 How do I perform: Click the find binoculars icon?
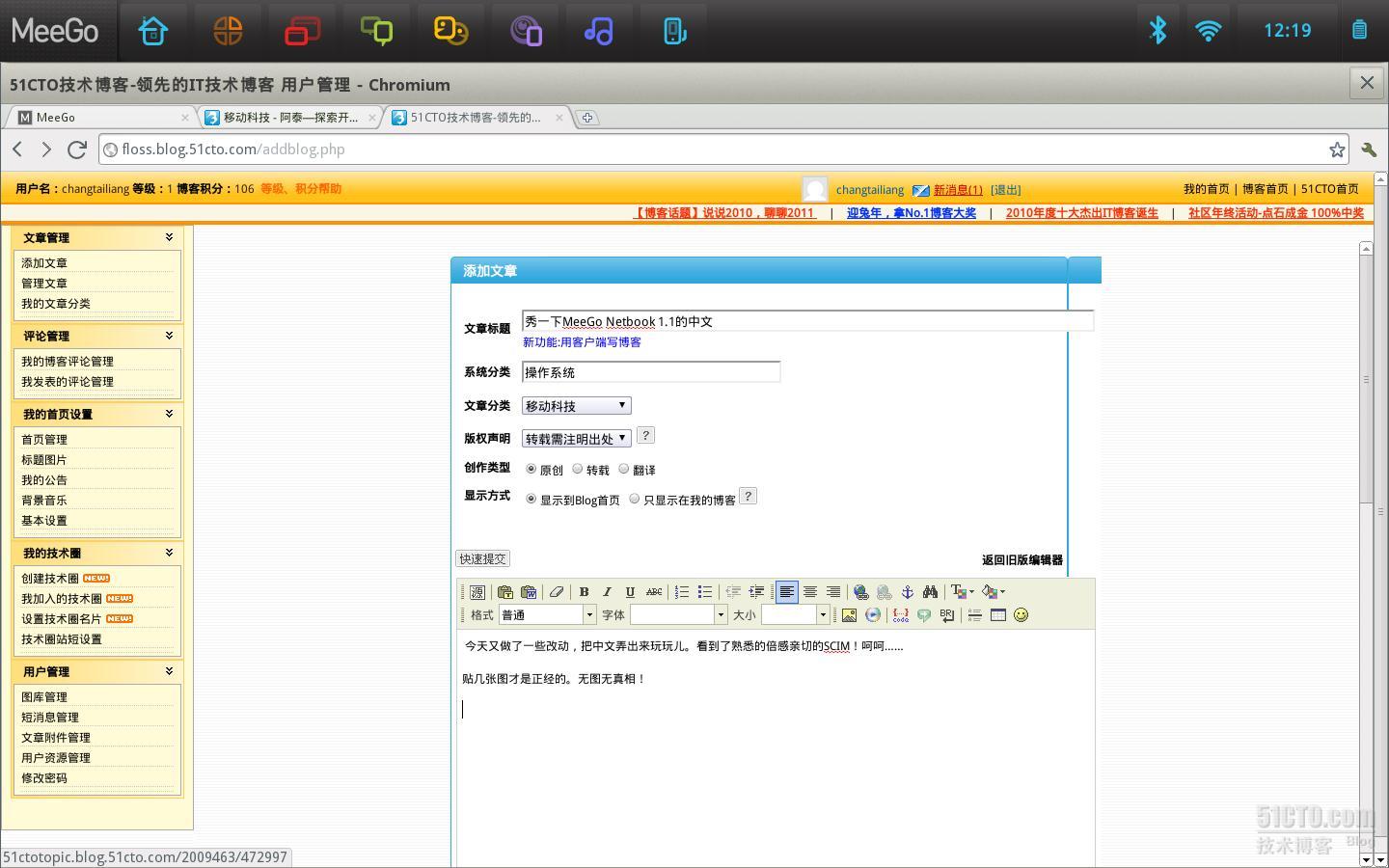(930, 592)
